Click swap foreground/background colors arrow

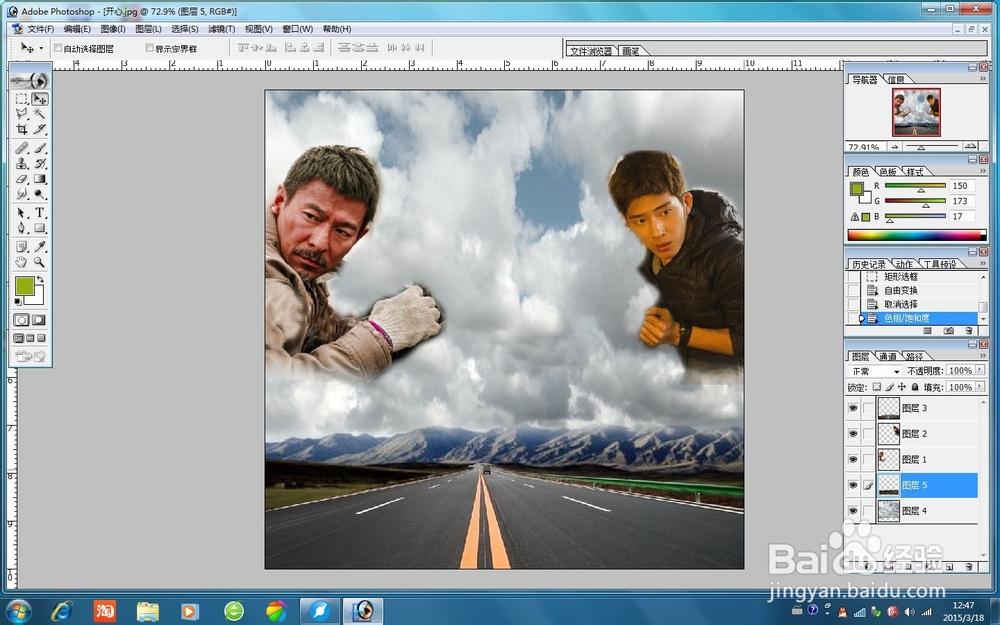41,279
